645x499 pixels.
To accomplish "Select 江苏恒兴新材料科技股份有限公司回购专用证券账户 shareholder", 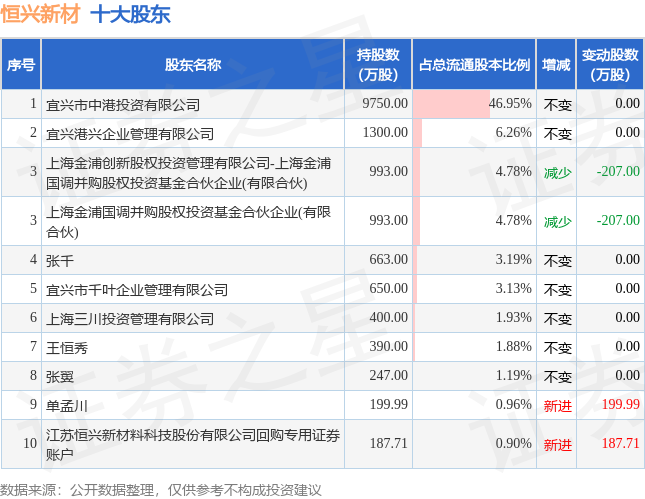I will (193, 445).
